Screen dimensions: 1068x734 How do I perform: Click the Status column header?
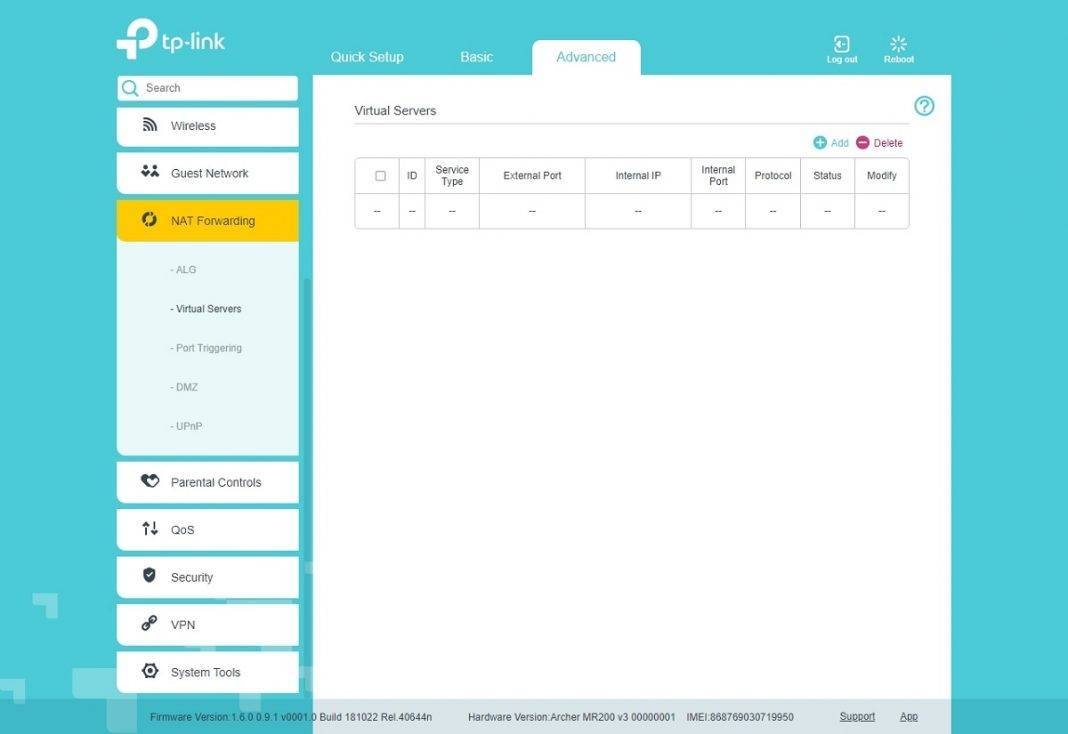828,176
